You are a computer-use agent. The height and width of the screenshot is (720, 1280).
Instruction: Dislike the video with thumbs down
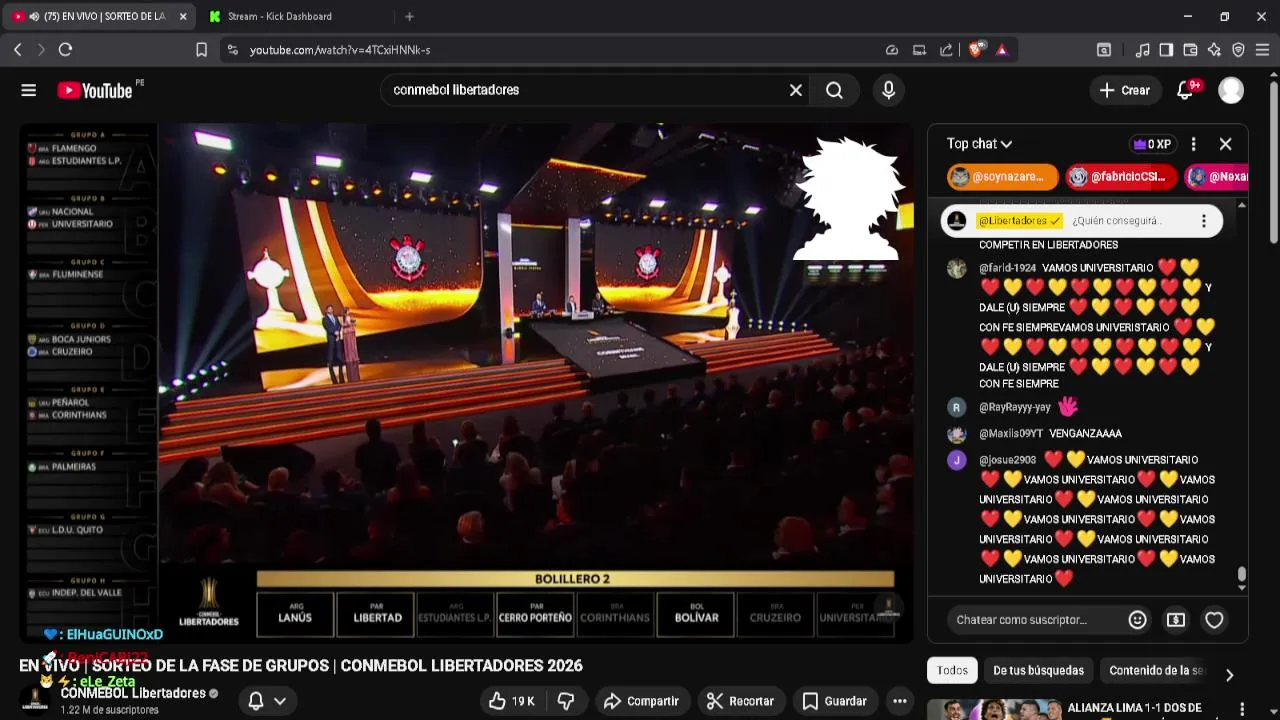pos(565,701)
